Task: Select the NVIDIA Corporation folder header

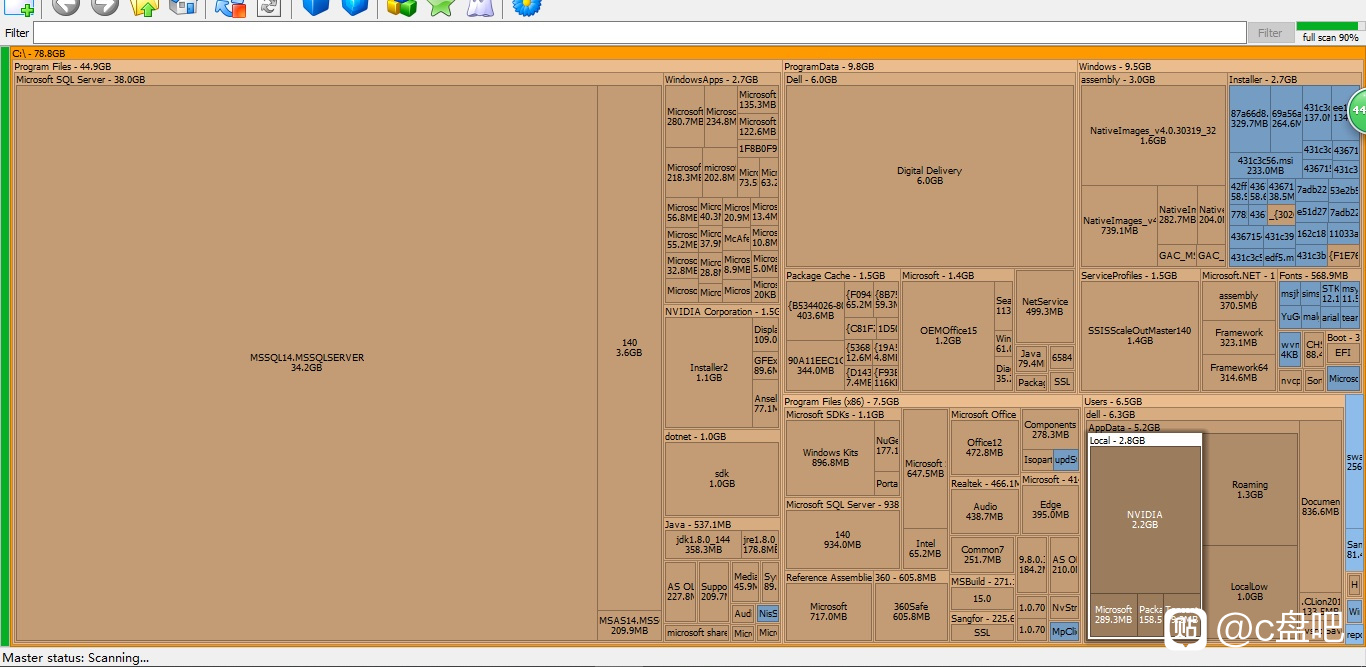Action: pos(722,312)
